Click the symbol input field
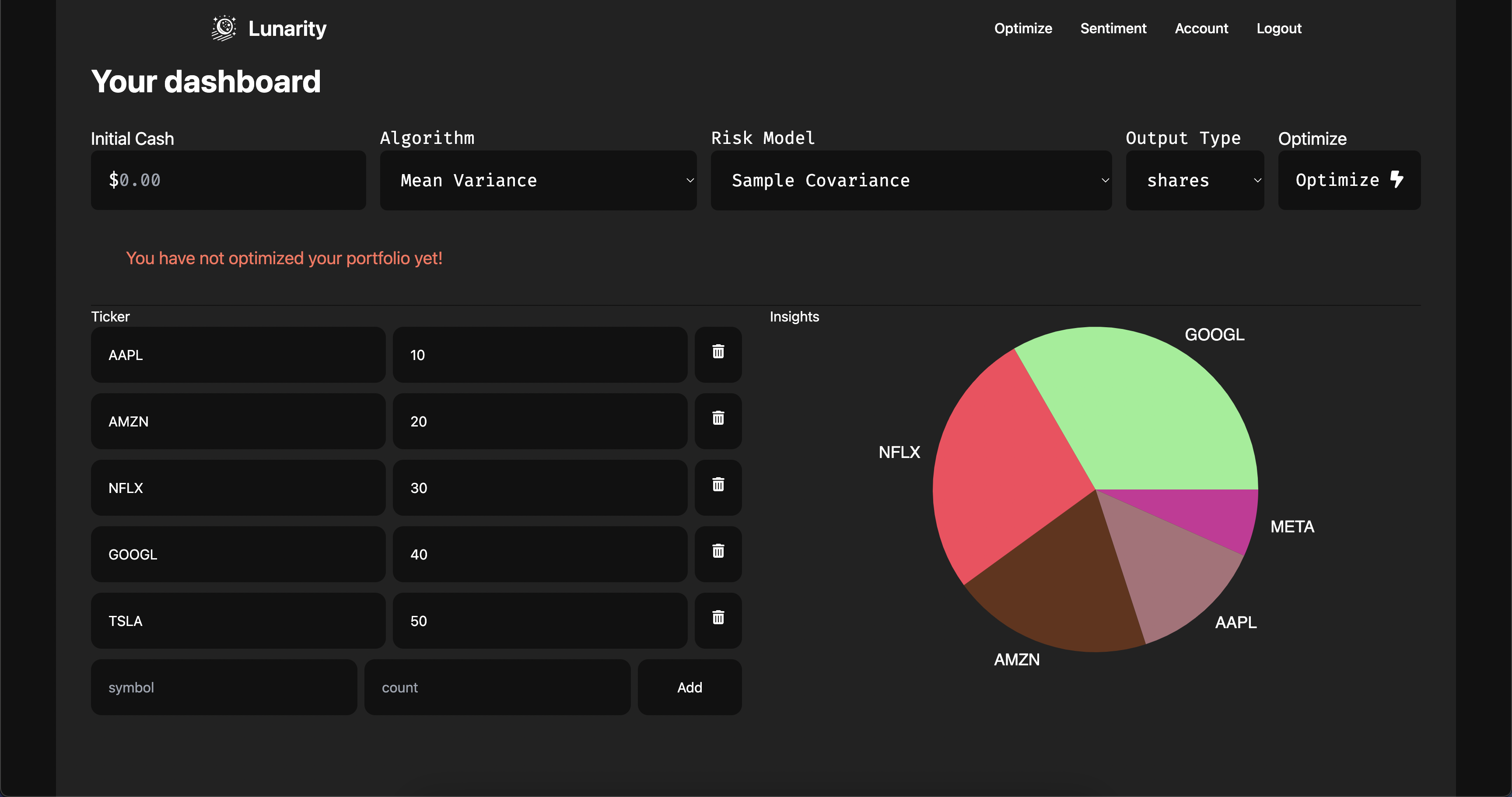Screen dimensions: 1512x797 click(224, 687)
